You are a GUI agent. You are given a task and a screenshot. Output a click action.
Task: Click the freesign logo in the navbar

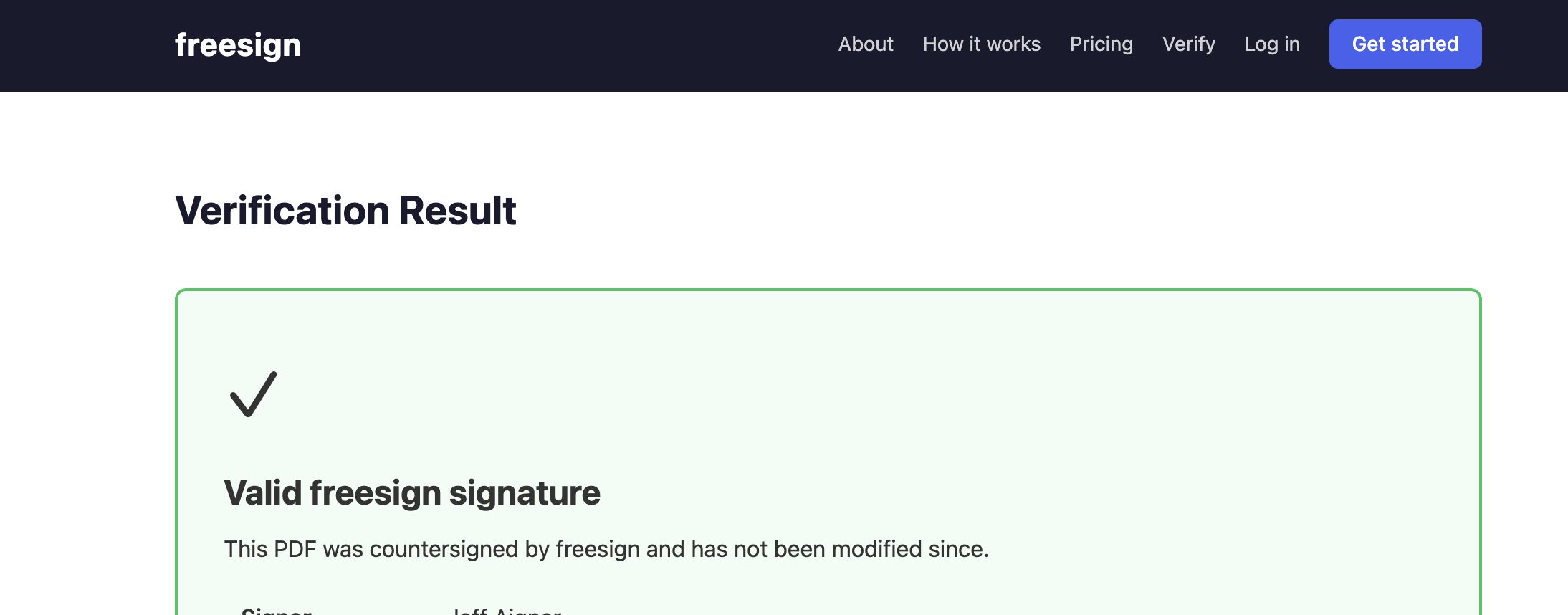tap(238, 44)
